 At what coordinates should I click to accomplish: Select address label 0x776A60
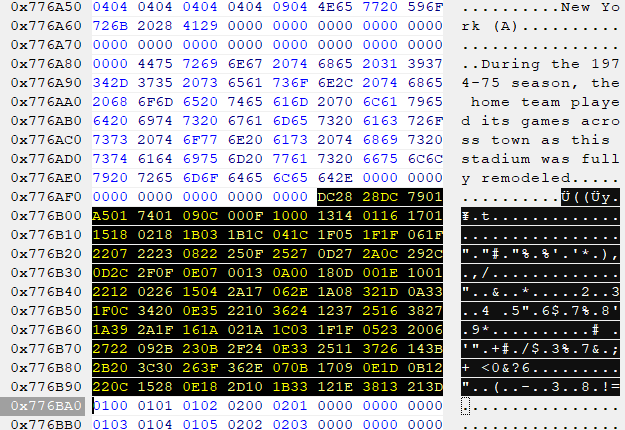coord(46,26)
